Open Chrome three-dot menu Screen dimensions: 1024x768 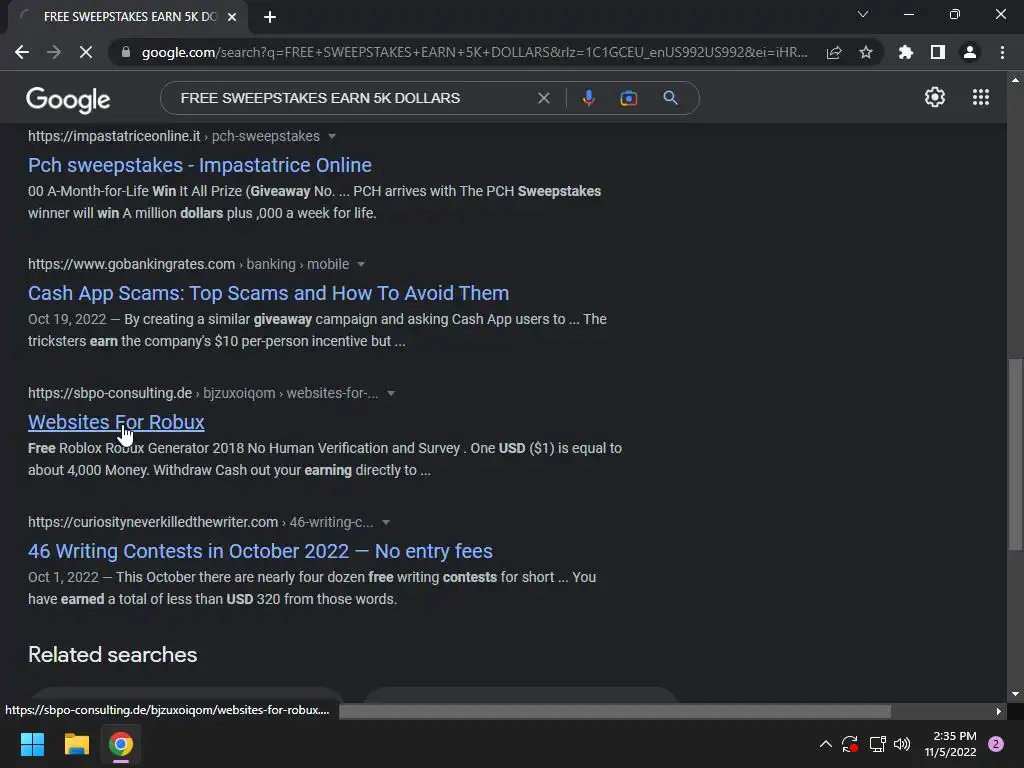1002,52
